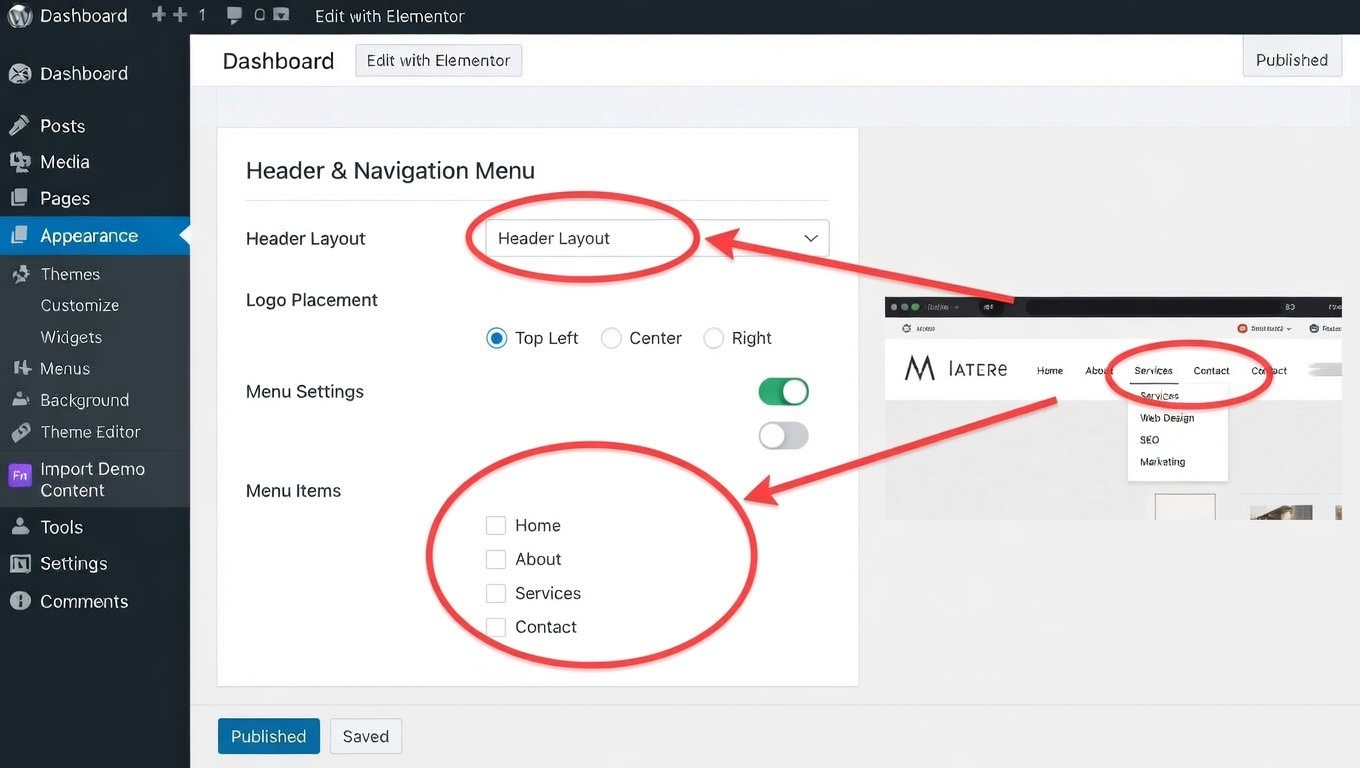Image resolution: width=1360 pixels, height=768 pixels.
Task: Open Customize in the Appearance submenu
Action: (x=80, y=305)
